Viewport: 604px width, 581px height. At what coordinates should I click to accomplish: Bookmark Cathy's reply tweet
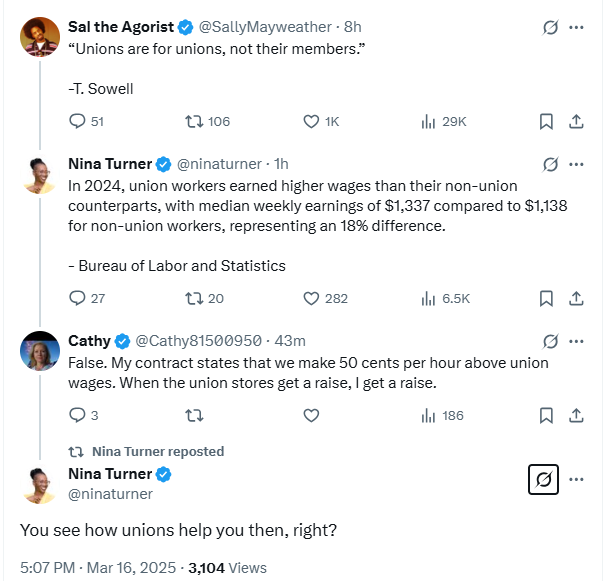tap(546, 415)
